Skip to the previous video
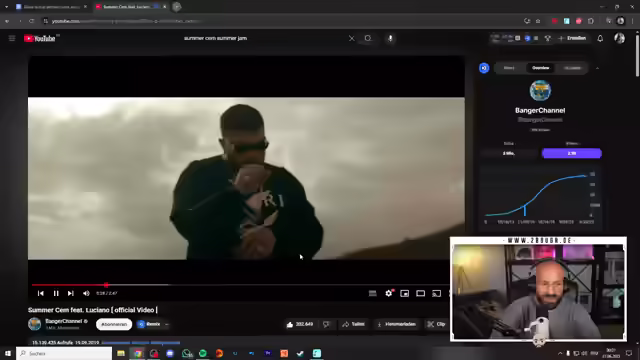The width and height of the screenshot is (640, 360). coord(40,293)
